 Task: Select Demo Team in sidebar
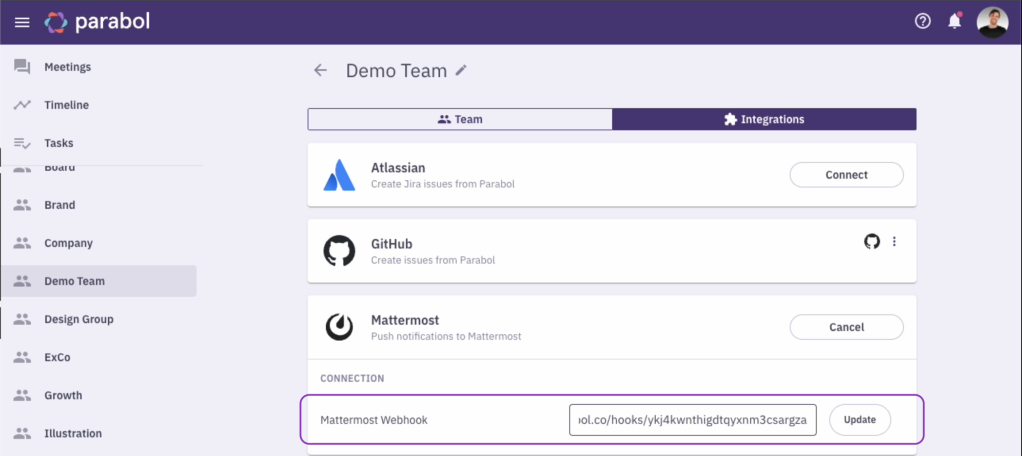(x=98, y=281)
